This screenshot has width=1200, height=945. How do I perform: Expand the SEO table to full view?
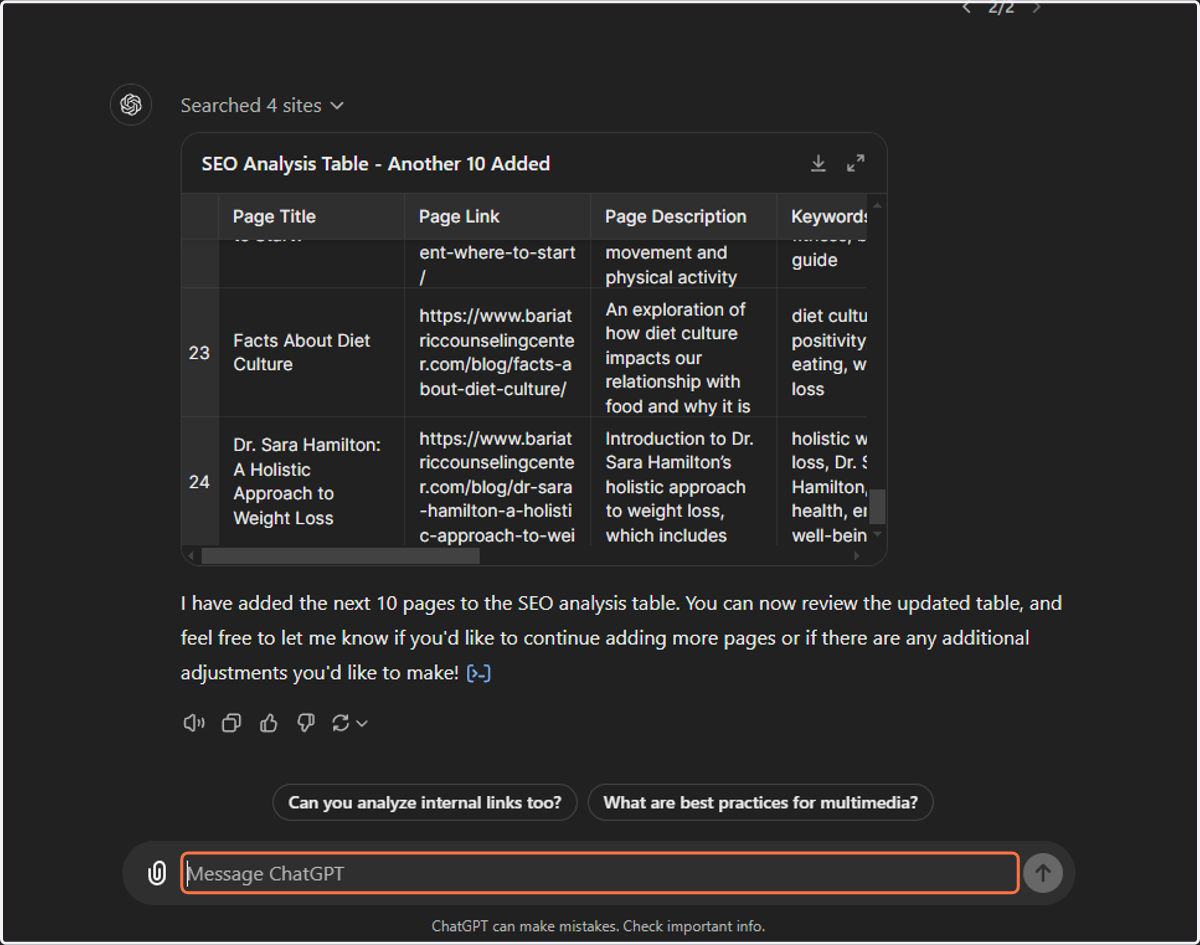click(856, 163)
